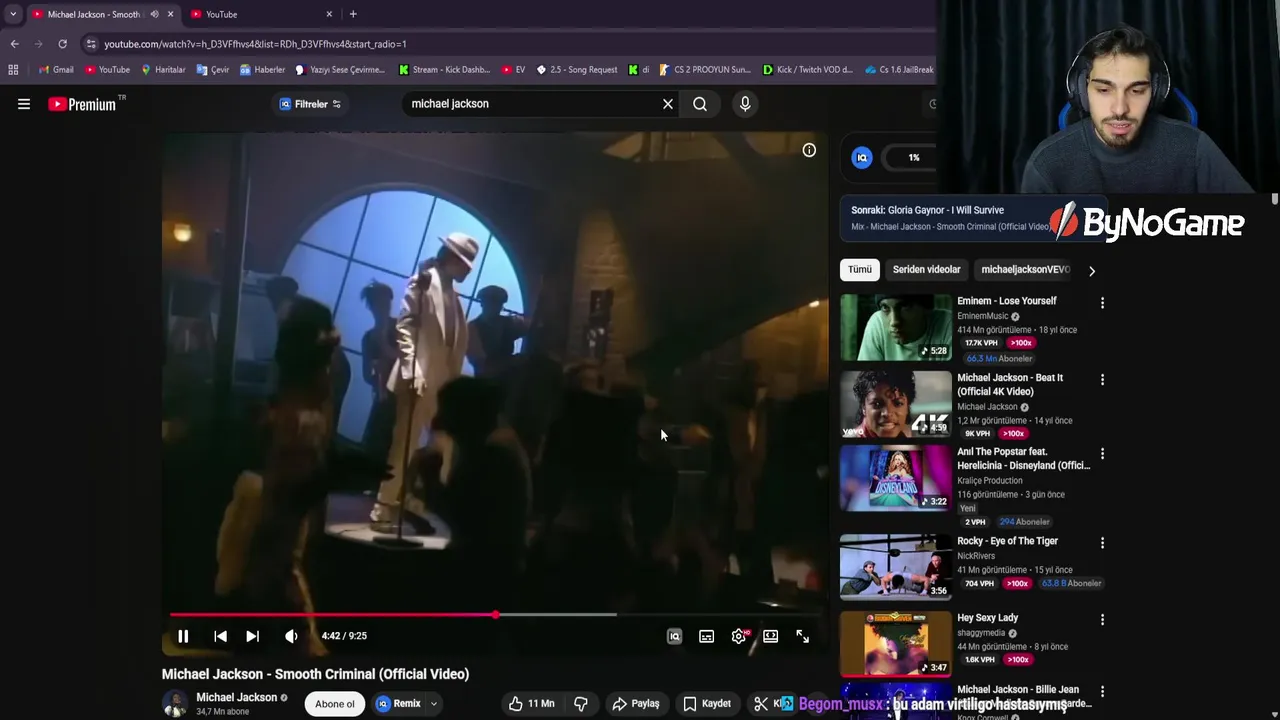Viewport: 1280px width, 720px height.
Task: Switch to the second YouTube tab
Action: coord(262,14)
